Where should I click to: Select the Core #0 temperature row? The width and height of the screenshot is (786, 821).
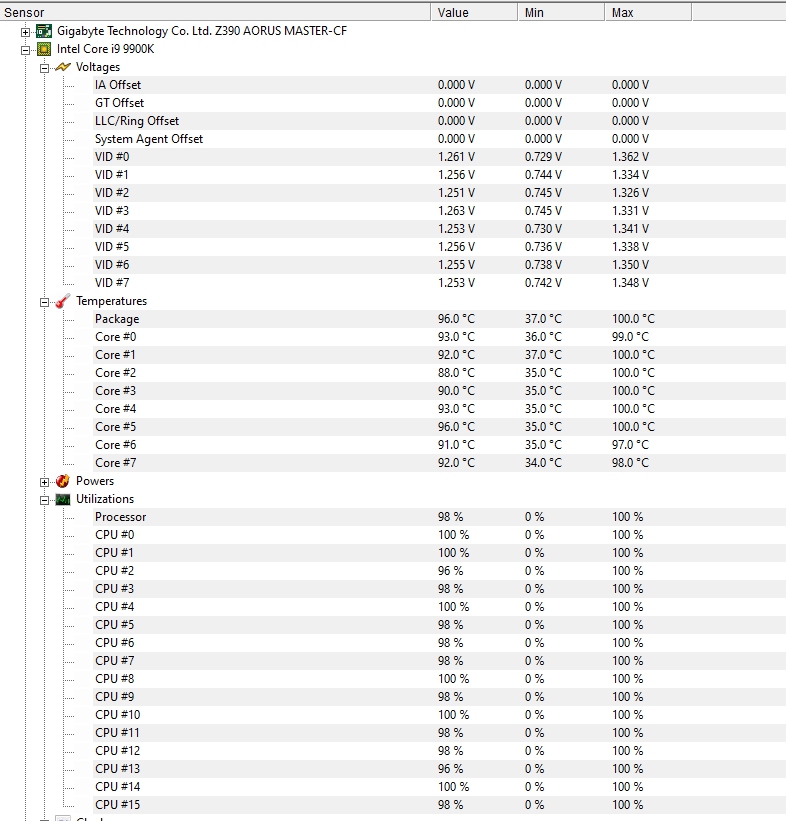click(x=439, y=337)
